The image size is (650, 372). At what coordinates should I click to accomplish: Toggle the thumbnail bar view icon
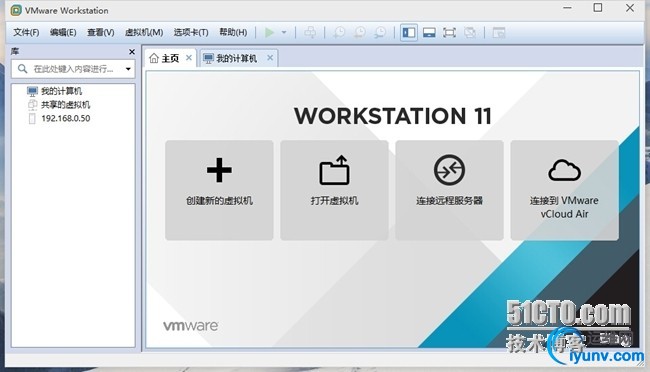coord(429,32)
